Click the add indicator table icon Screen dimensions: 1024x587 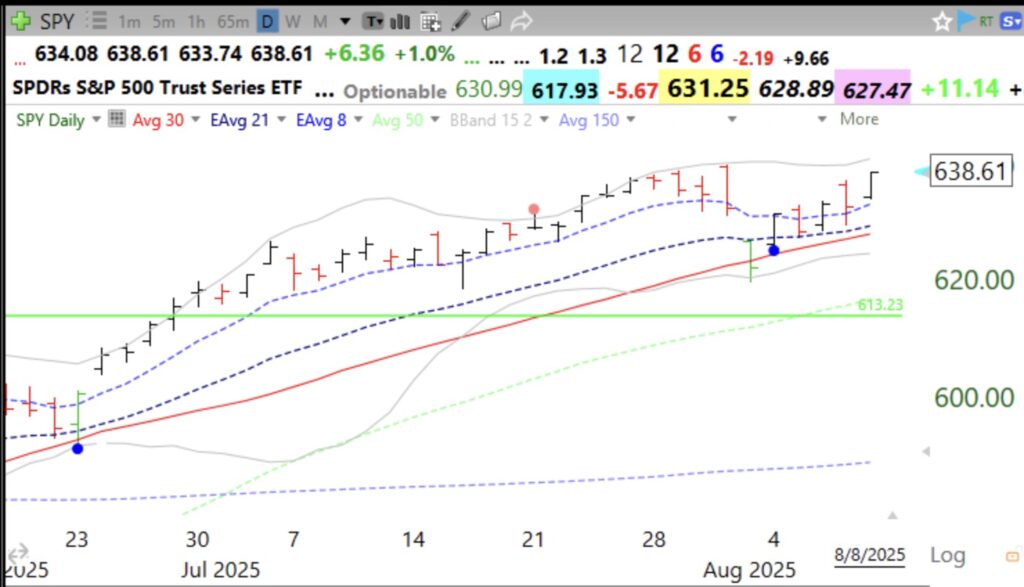(430, 22)
